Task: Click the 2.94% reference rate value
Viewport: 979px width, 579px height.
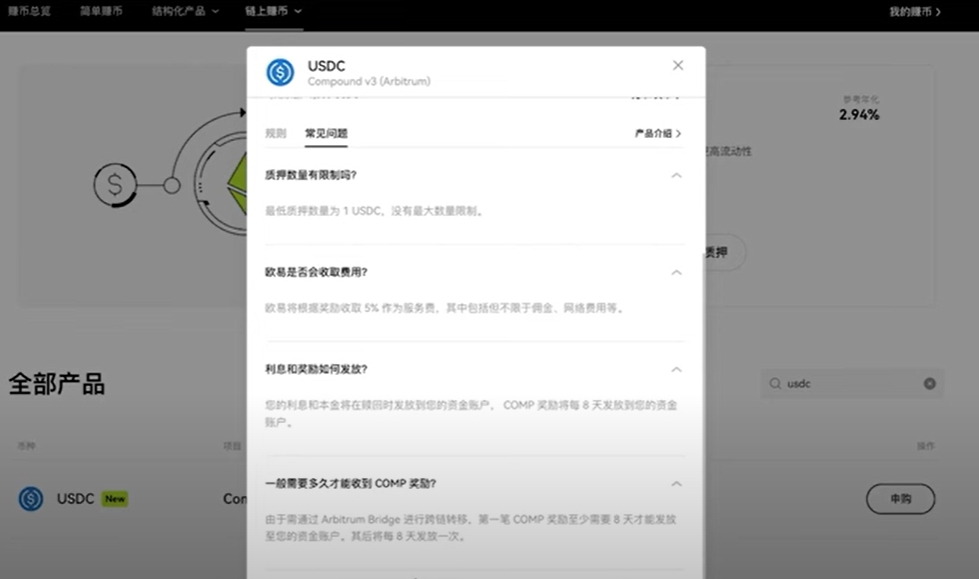Action: click(859, 115)
